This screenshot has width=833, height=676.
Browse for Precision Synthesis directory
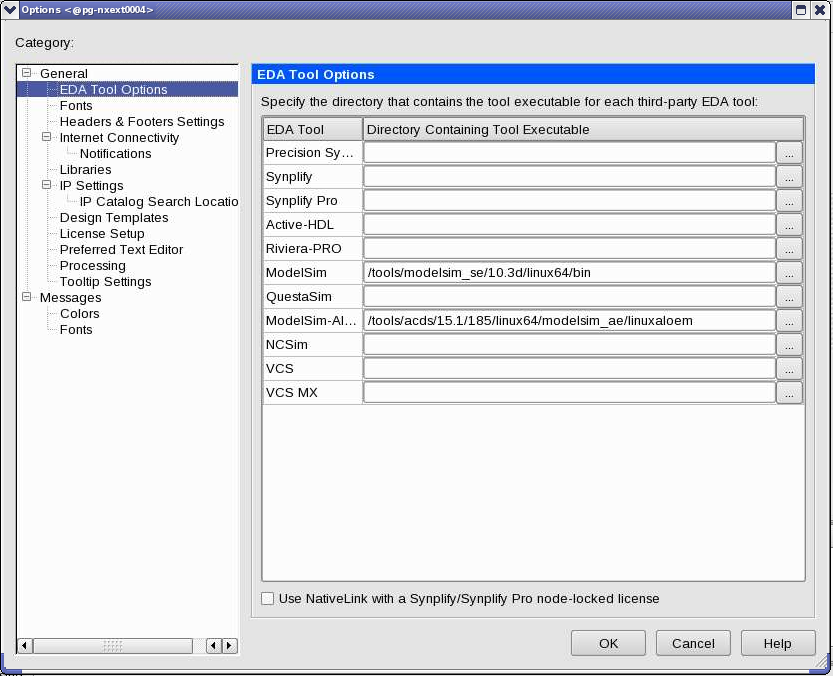pos(789,153)
